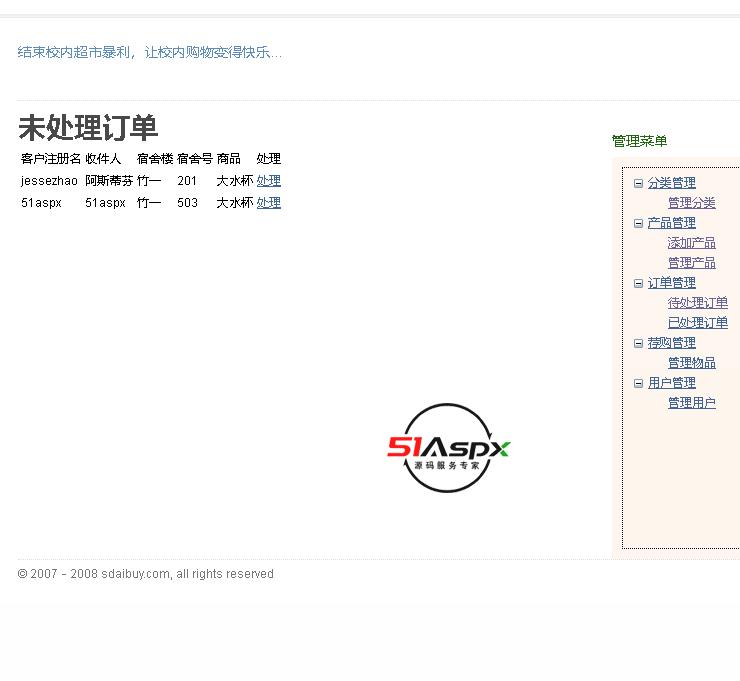View 已处理订单 processed orders
The height and width of the screenshot is (681, 740).
(697, 323)
